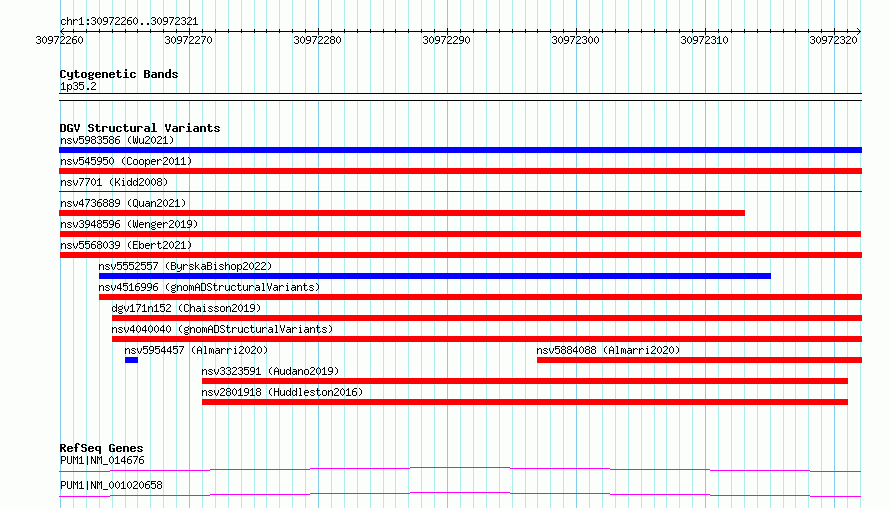
Task: Open nsv5552557 (ByrskaBishop2022) label
Action: point(185,266)
